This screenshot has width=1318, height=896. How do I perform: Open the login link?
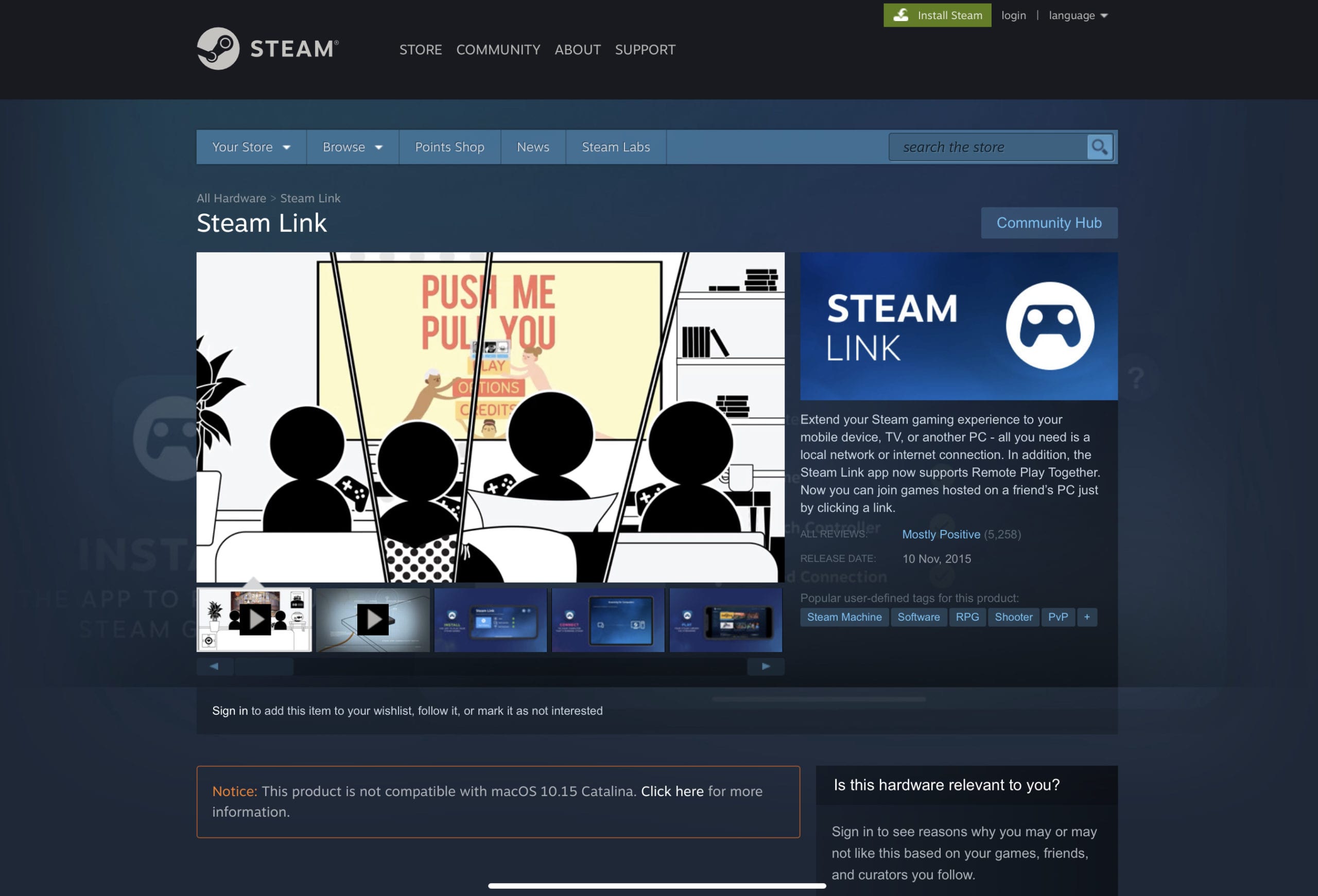(1013, 15)
